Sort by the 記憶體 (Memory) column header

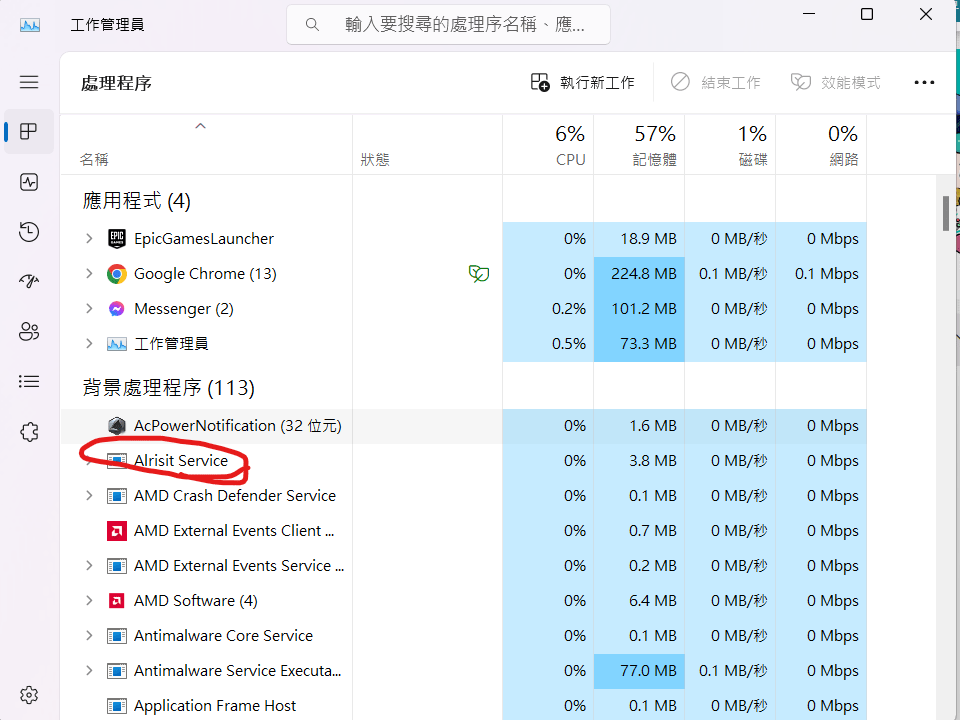[x=639, y=144]
